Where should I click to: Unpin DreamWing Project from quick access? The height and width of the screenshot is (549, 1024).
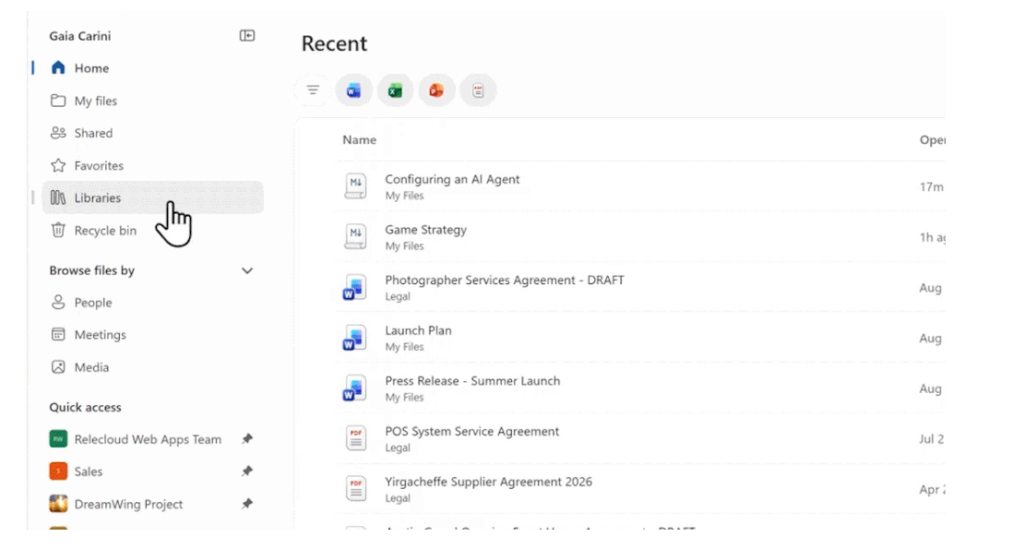tap(247, 503)
